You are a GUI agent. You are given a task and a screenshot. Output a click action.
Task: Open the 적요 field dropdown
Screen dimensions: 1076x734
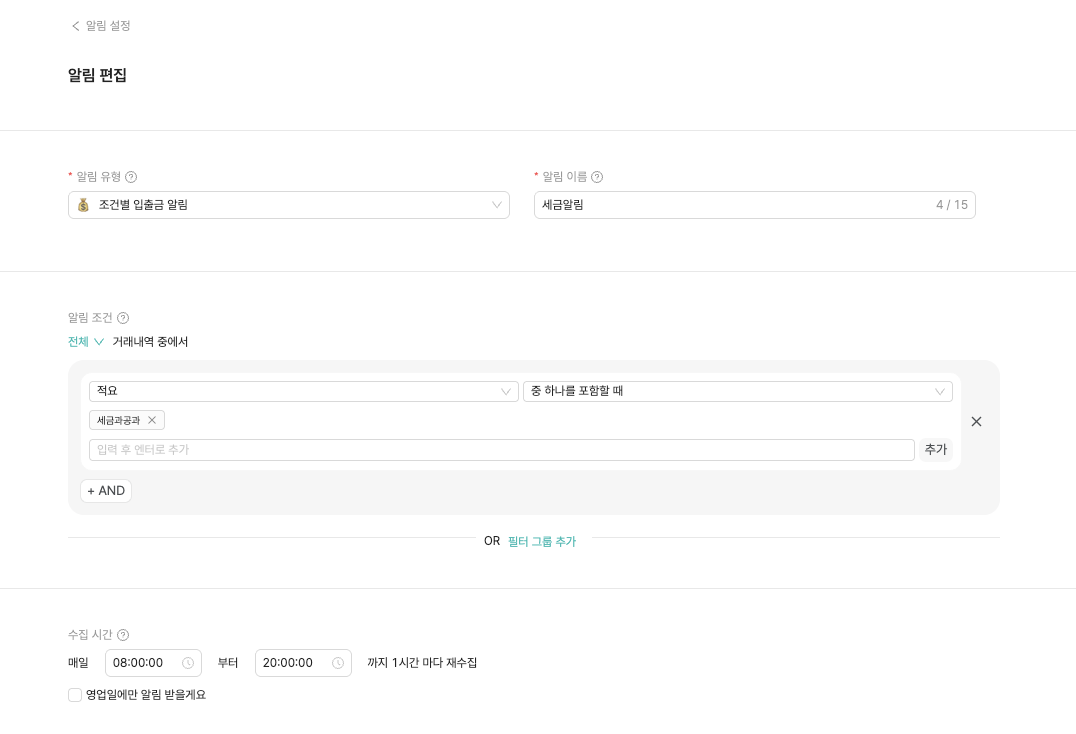click(x=303, y=391)
